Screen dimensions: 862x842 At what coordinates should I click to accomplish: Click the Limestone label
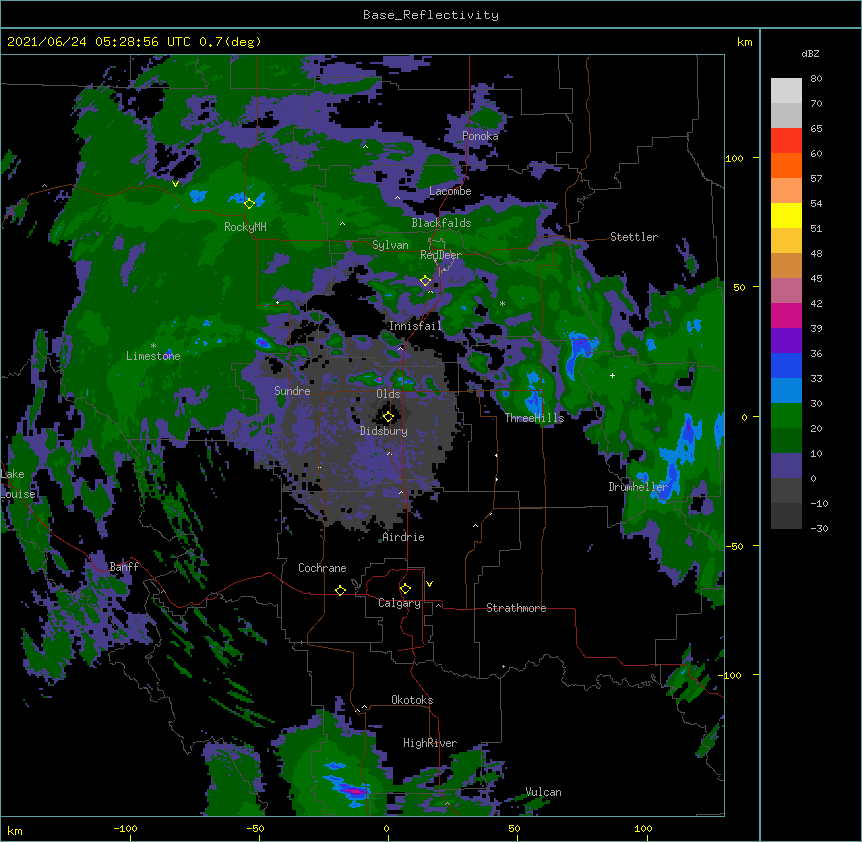[153, 356]
